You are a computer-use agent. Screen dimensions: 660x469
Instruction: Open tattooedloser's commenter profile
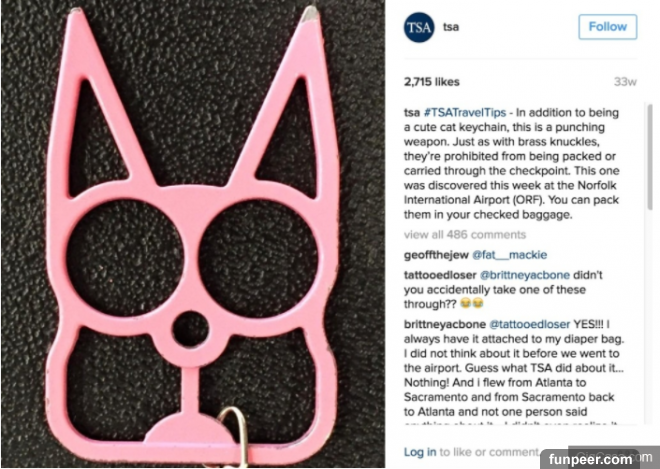(x=440, y=275)
